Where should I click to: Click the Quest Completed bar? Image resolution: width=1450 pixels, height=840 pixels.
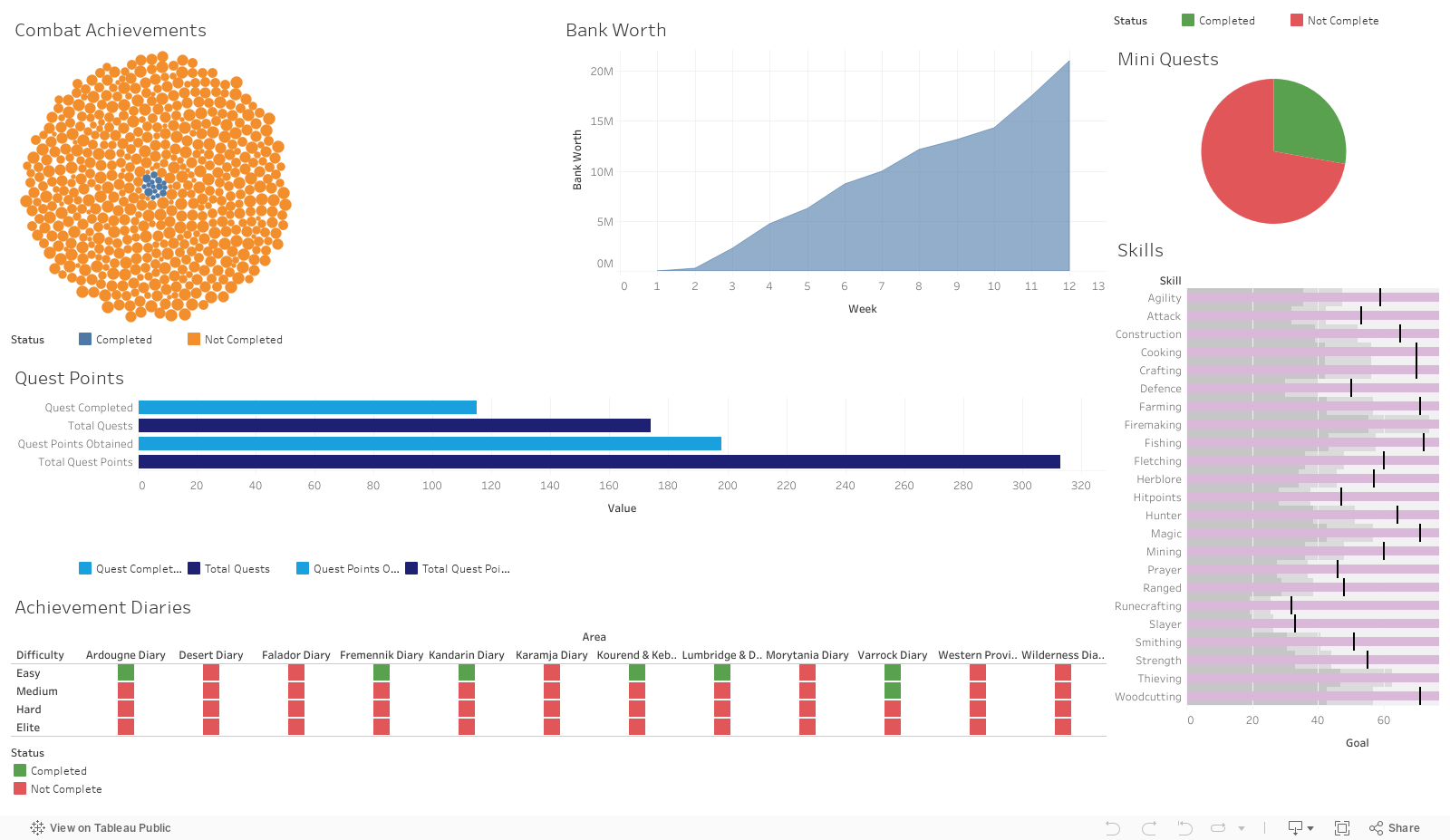coord(307,408)
